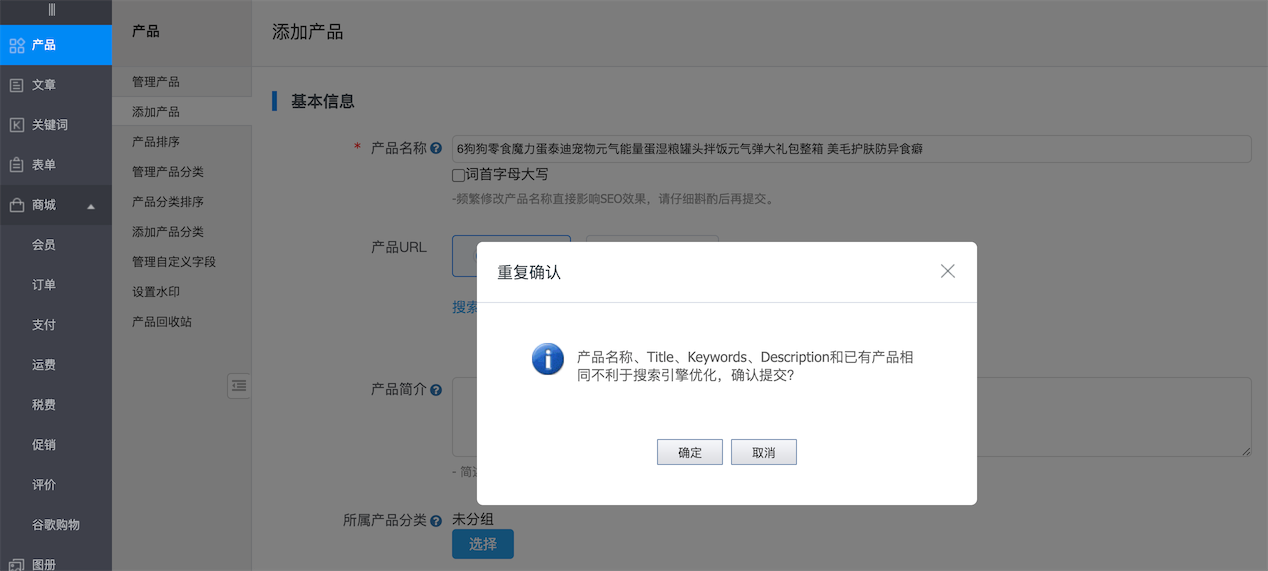Screen dimensions: 1268x571
Task: Click the 选择 category button
Action: pos(482,544)
